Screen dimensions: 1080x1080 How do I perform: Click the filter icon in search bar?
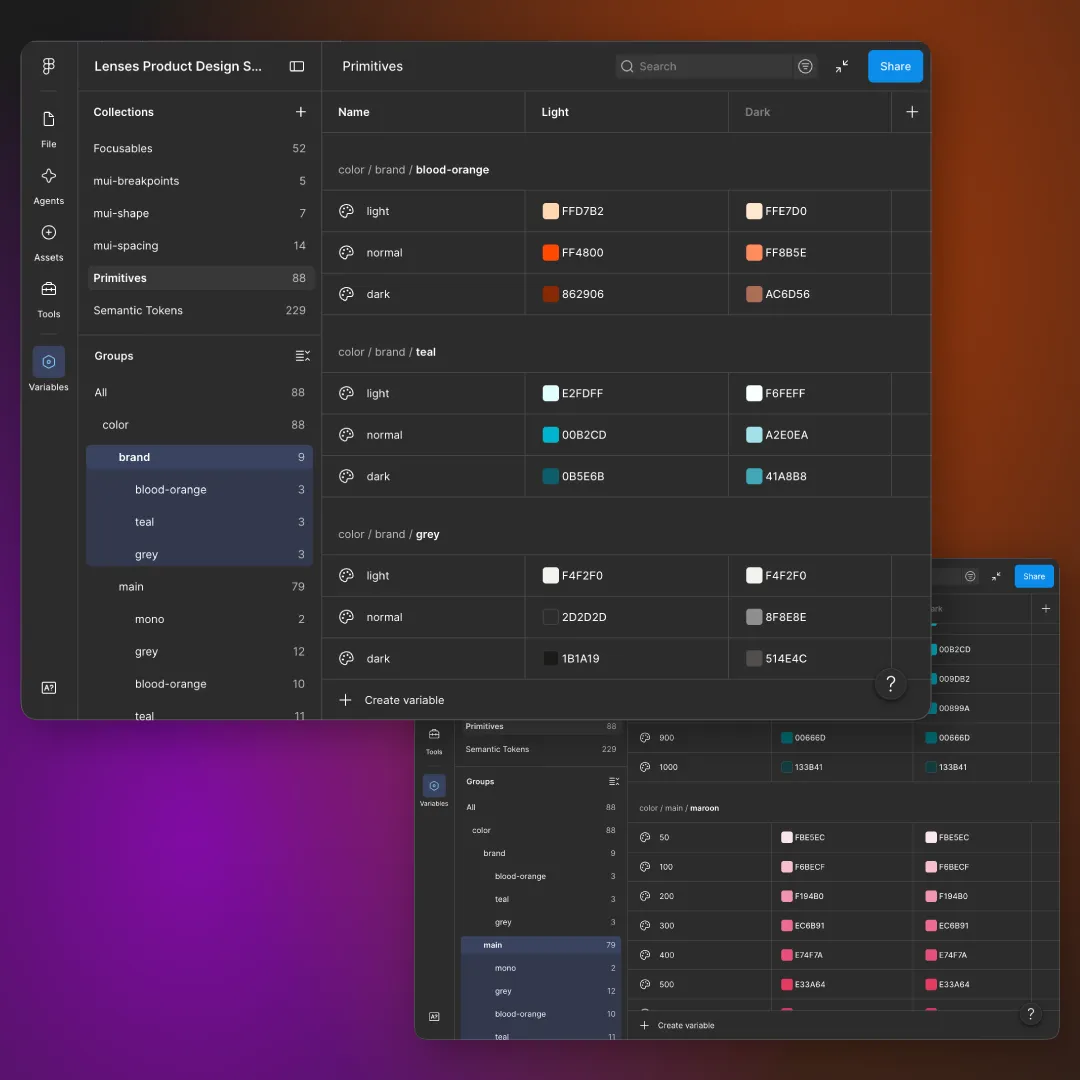click(x=805, y=66)
